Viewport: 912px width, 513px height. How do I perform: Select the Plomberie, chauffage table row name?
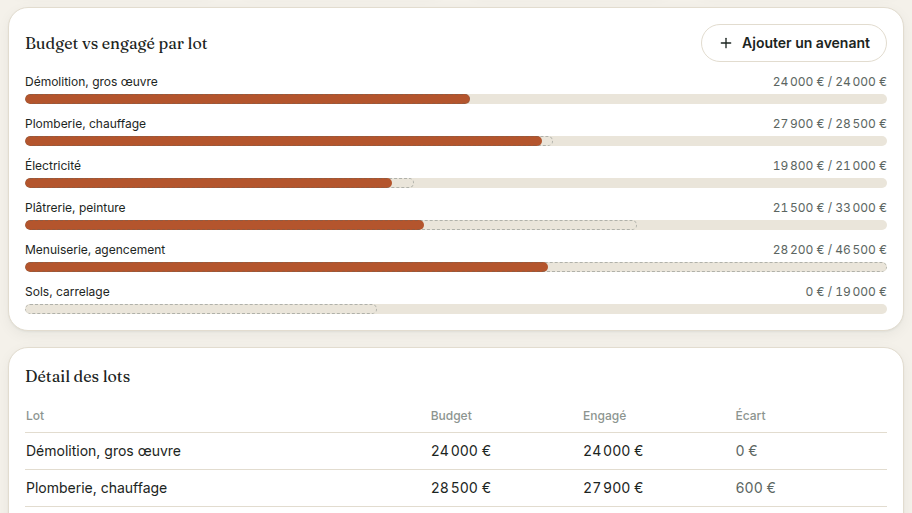[x=97, y=488]
